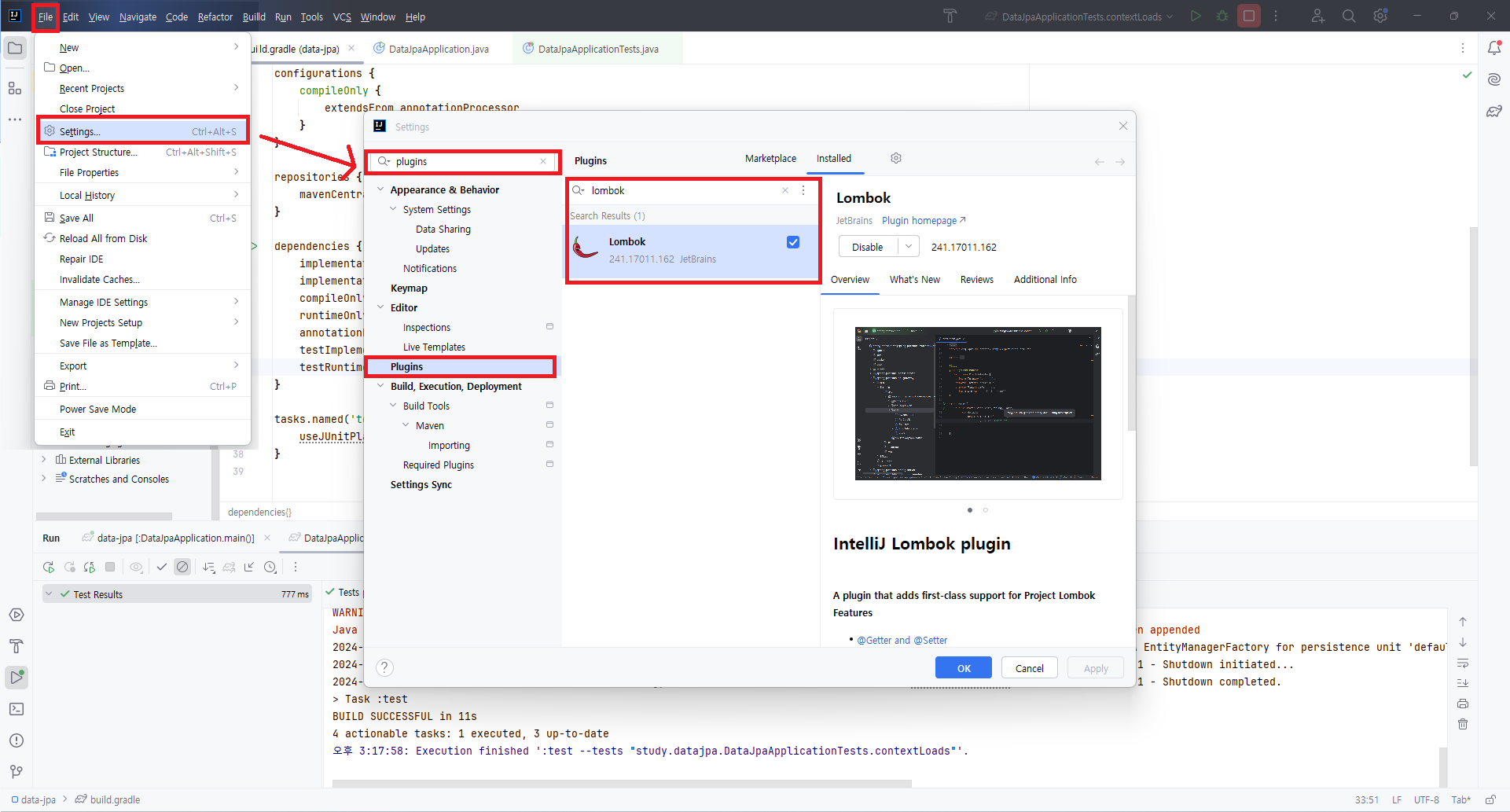Click the plugin description scrollbar
Screen dimensions: 1510x812
1131,363
